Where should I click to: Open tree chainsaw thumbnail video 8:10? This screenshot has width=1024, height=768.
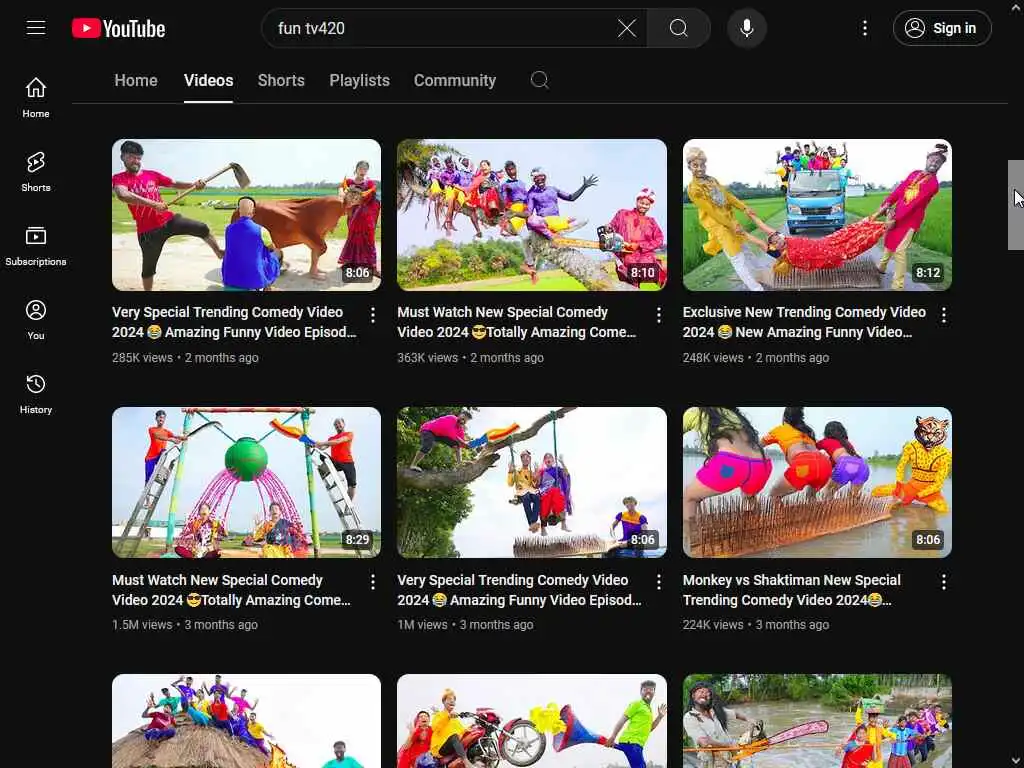532,214
